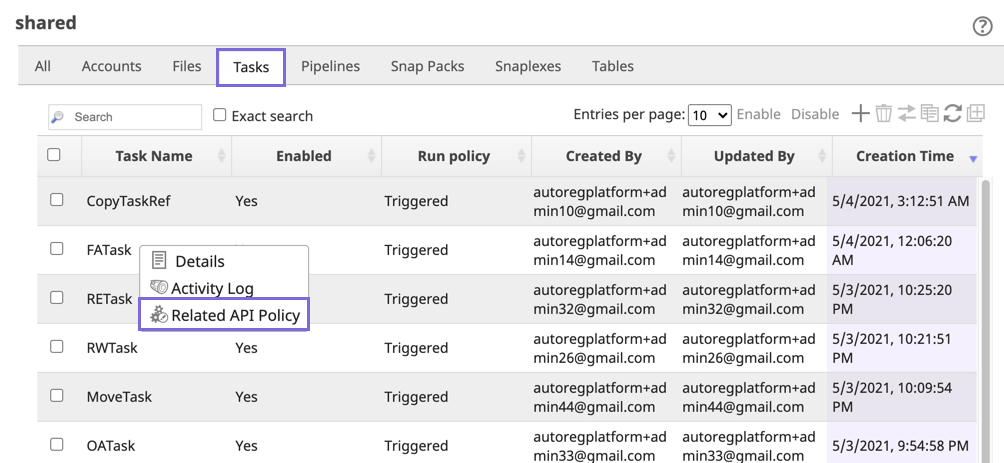Click the Related API Policy gear icon
Screen dimensions: 1004x463
[x=159, y=314]
